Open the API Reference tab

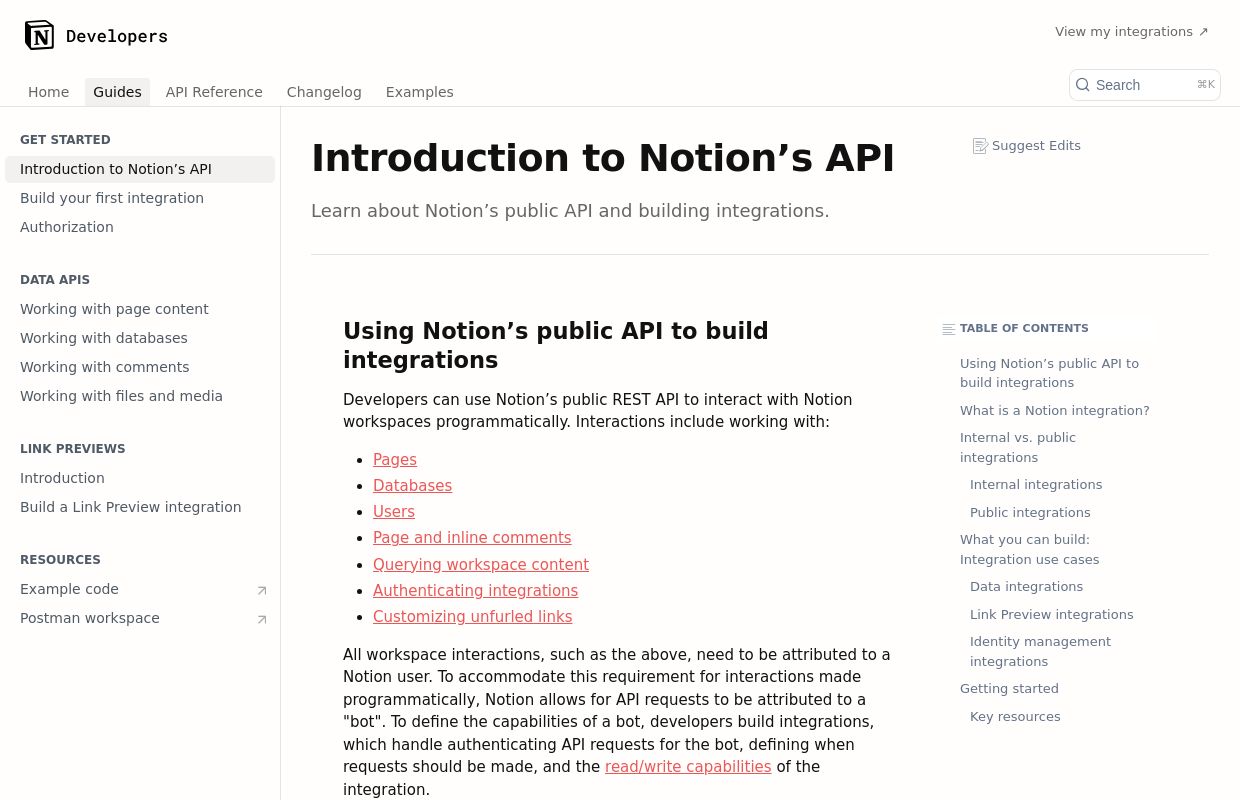(x=214, y=92)
